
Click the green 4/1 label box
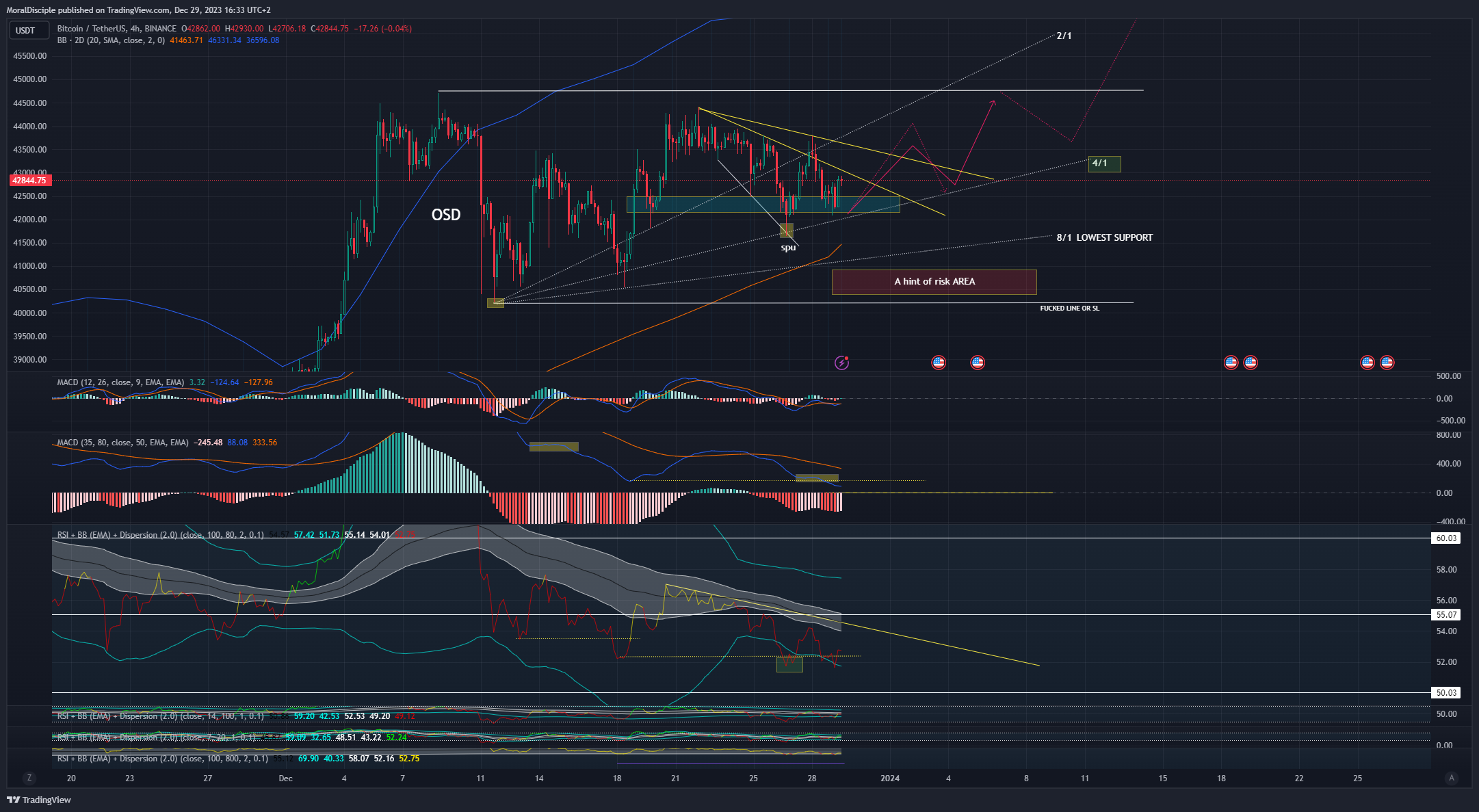[1104, 163]
